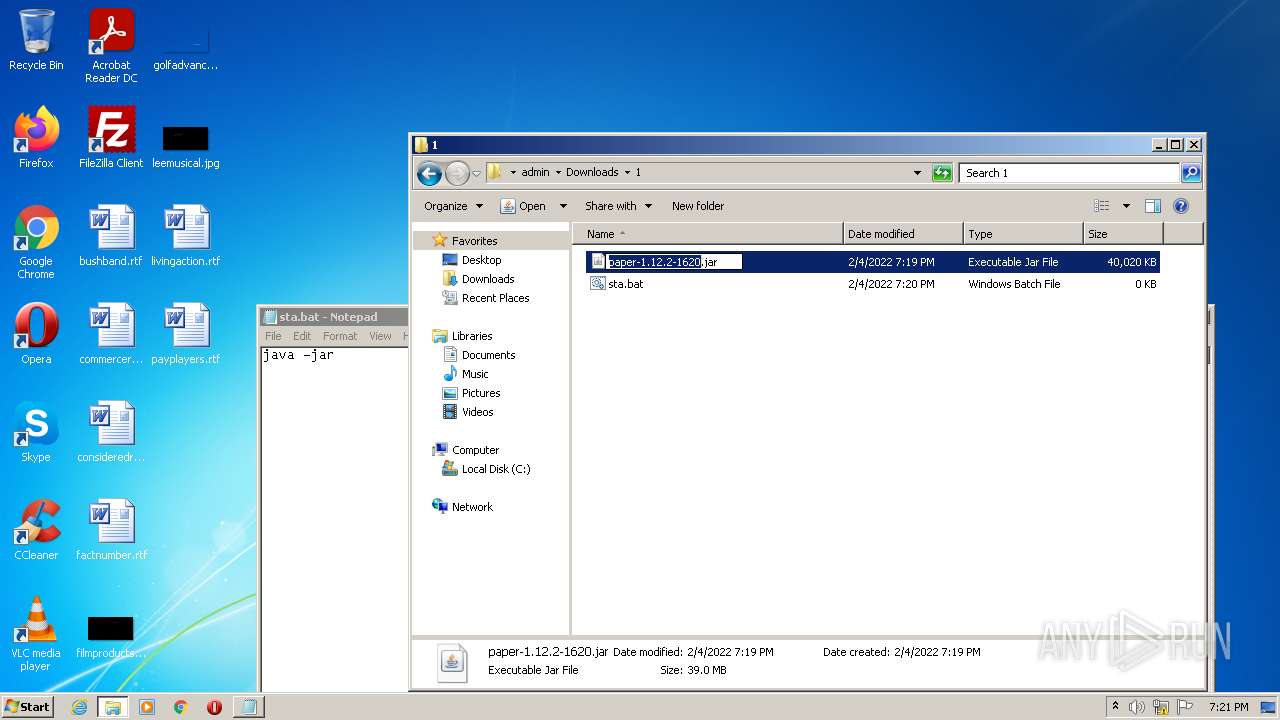1280x720 pixels.
Task: Launch Firefox from the desktop
Action: 36,138
